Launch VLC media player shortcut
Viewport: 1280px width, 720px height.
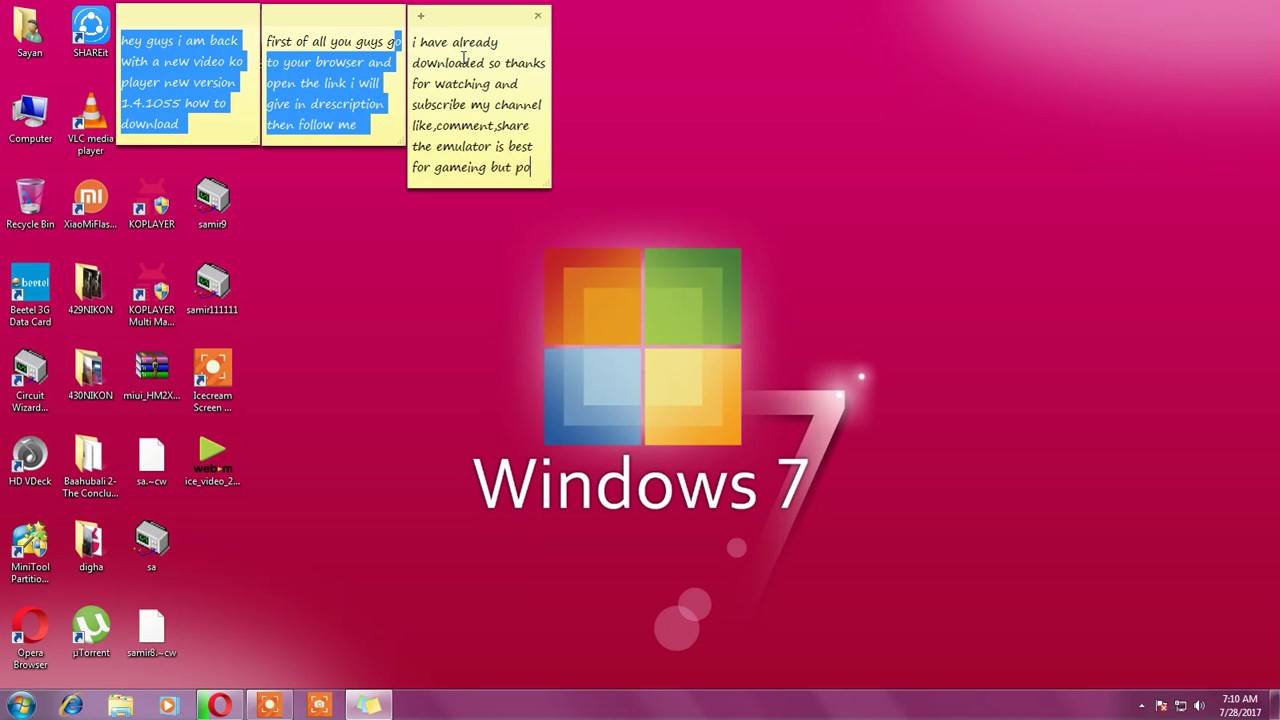click(x=91, y=124)
